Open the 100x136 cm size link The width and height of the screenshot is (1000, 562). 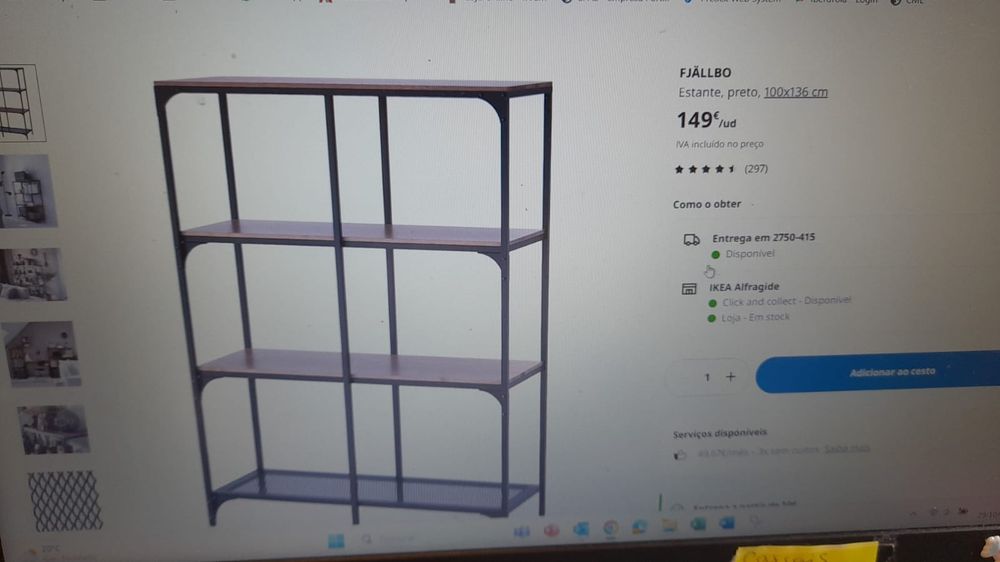(x=795, y=92)
